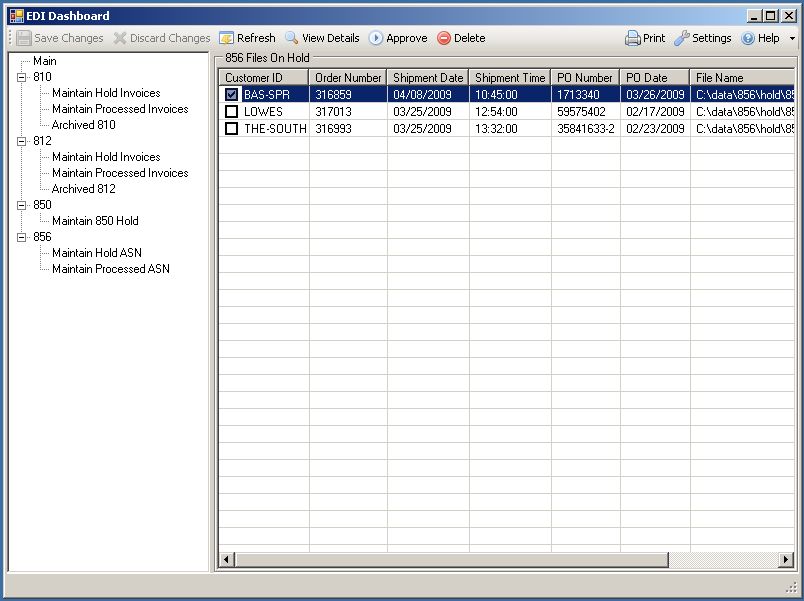Screen dimensions: 804x601
Task: Select order number cell 317013
Action: (x=334, y=111)
